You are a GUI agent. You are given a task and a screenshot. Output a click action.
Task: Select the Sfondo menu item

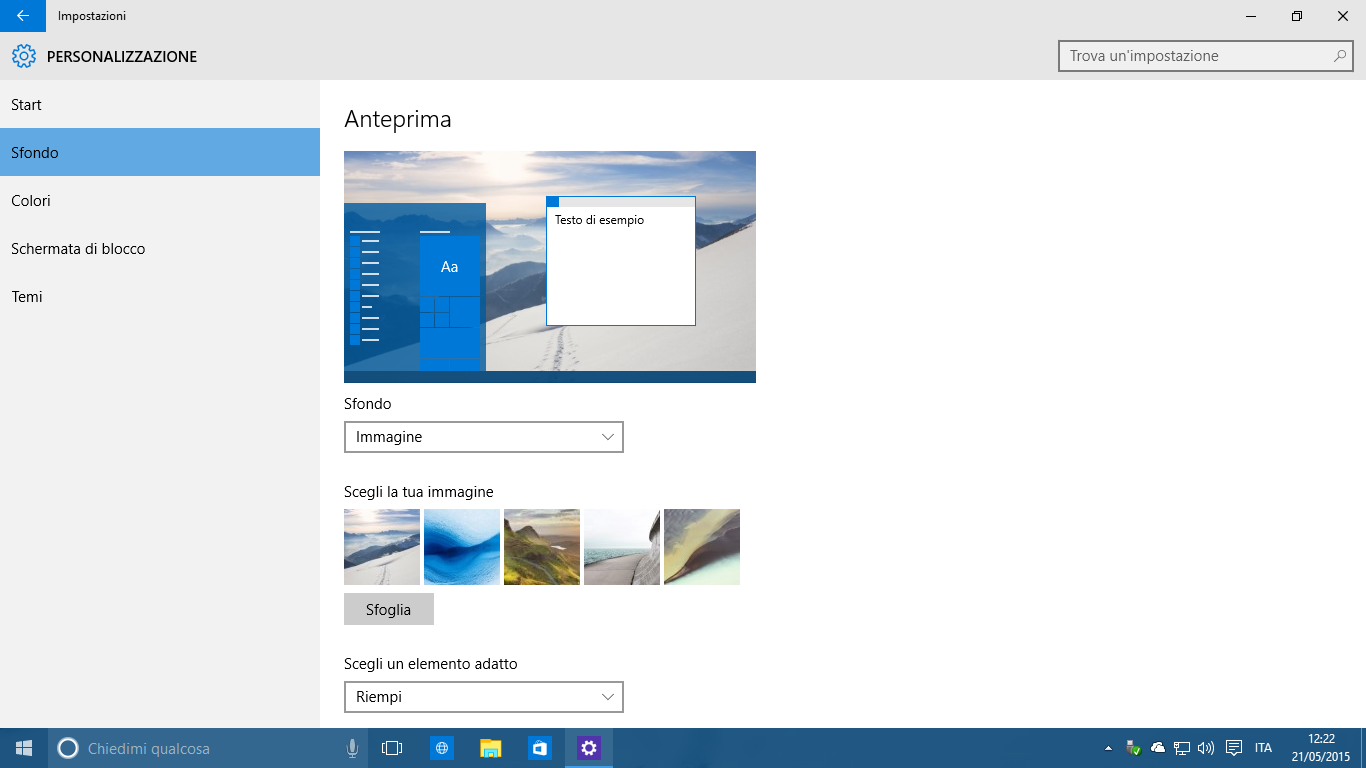coord(160,153)
